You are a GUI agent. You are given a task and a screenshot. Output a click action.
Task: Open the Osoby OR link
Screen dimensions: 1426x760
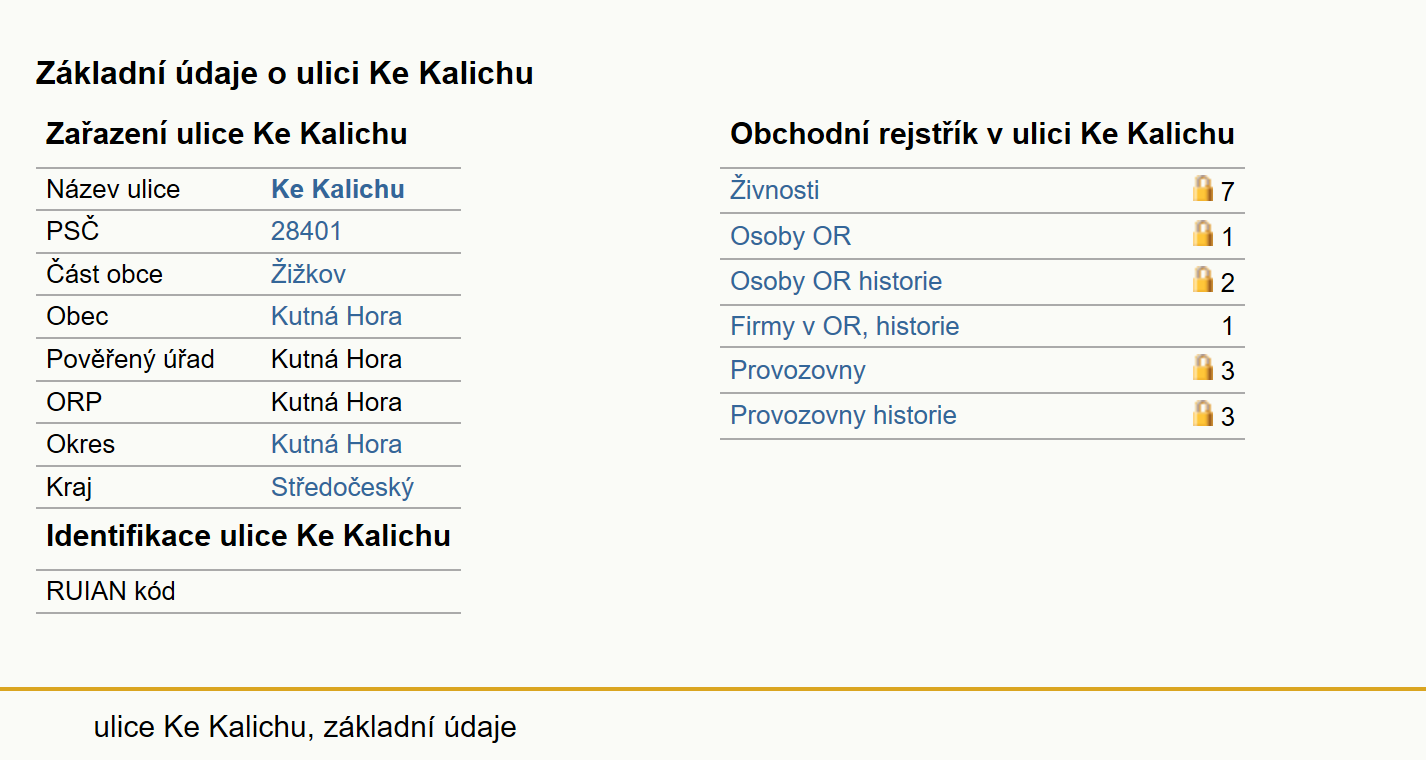coord(790,236)
